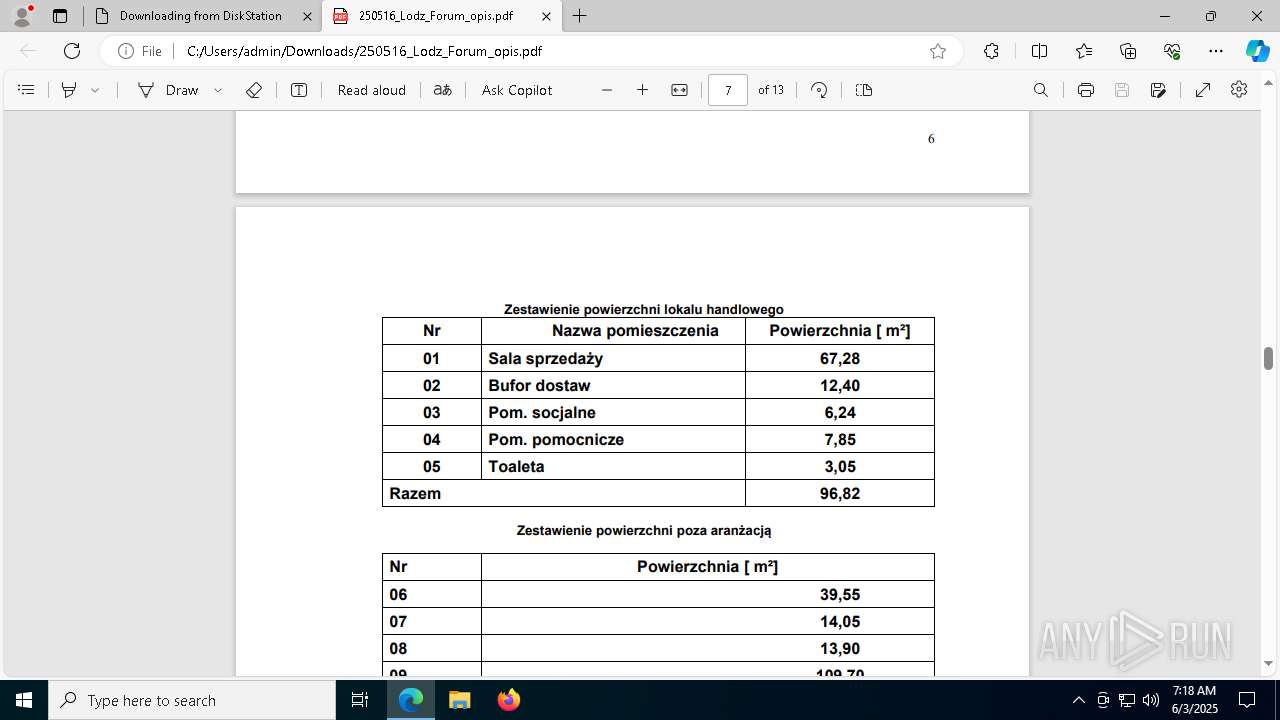This screenshot has width=1280, height=720.
Task: Open Settings and more menu
Action: (x=1216, y=51)
